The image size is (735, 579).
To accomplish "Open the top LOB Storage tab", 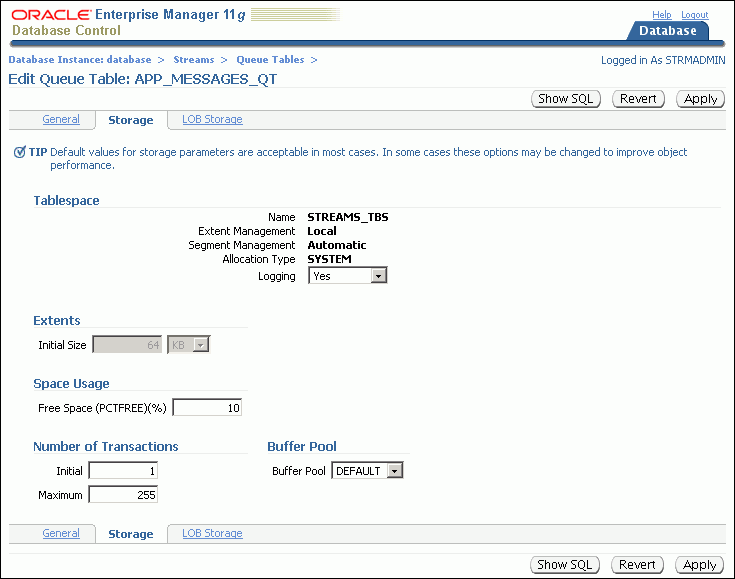I will (x=212, y=120).
